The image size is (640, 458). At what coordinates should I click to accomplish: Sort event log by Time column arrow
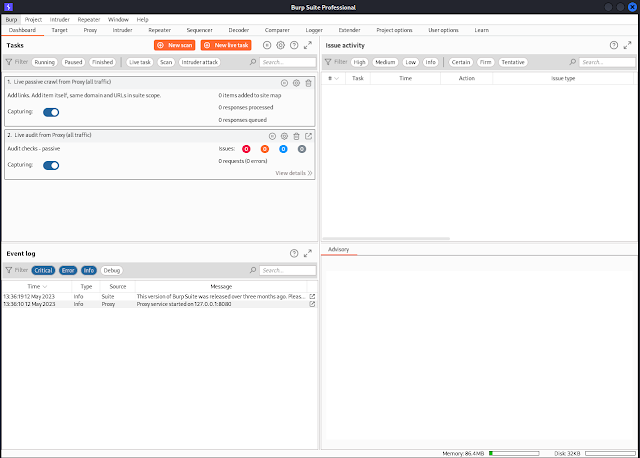tap(45, 287)
